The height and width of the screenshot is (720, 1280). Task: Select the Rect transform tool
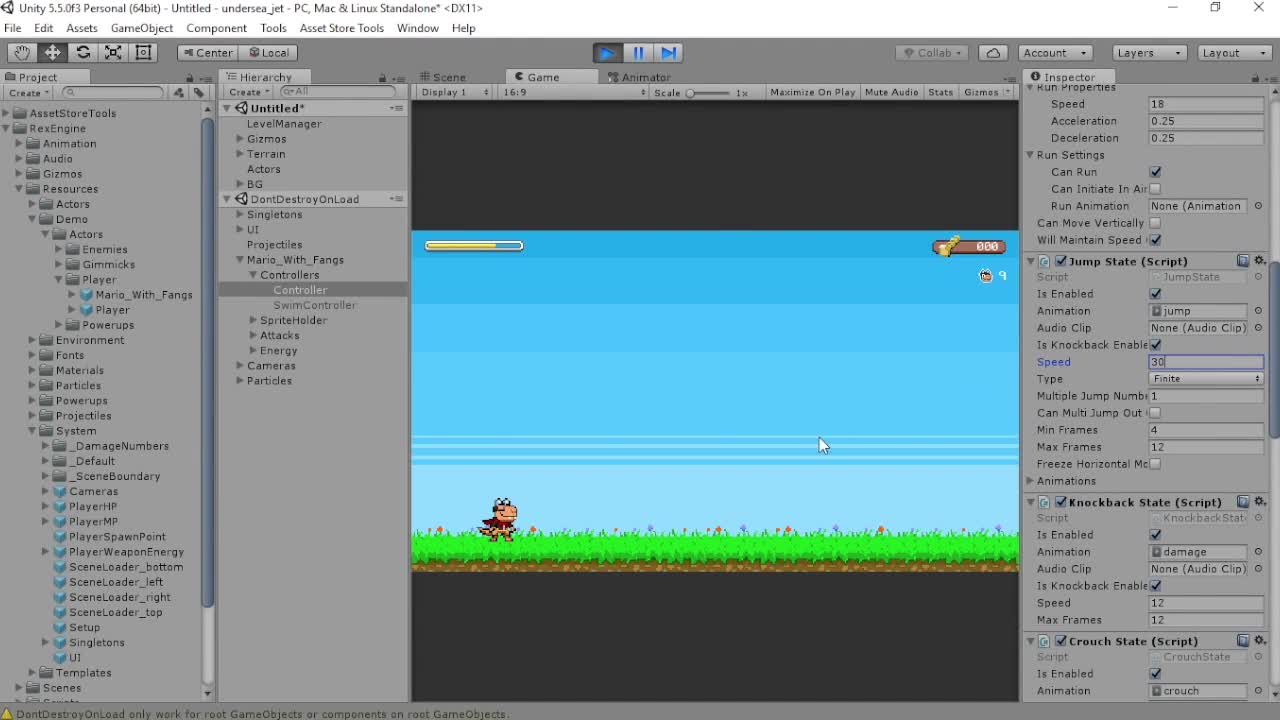144,53
